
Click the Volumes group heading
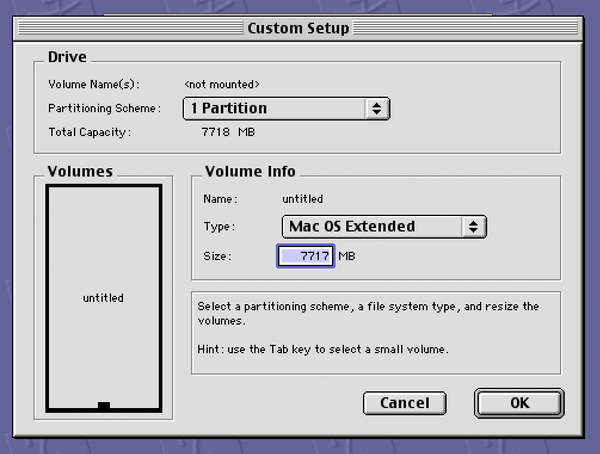coord(80,171)
